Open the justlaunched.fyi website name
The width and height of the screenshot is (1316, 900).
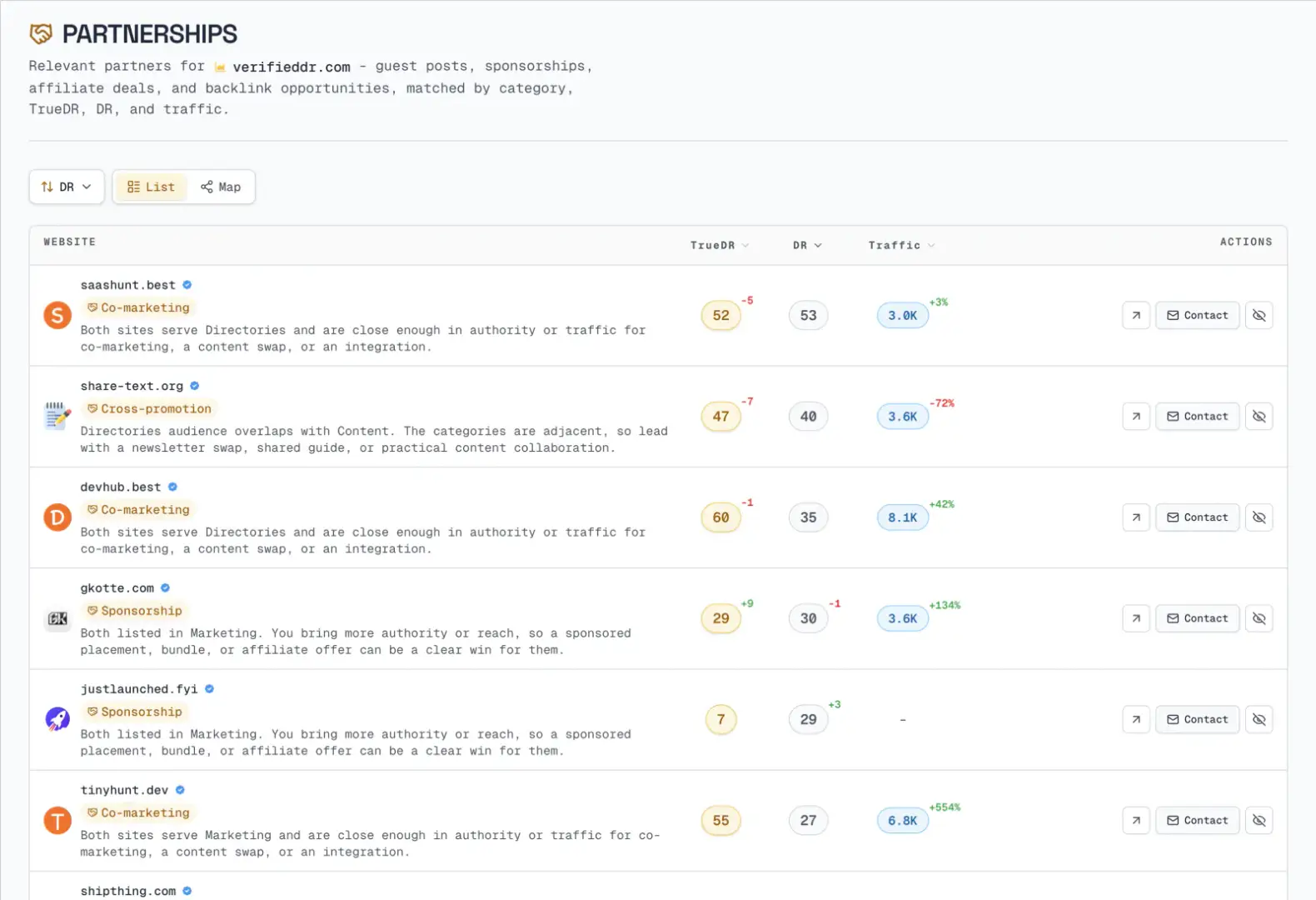pyautogui.click(x=139, y=689)
